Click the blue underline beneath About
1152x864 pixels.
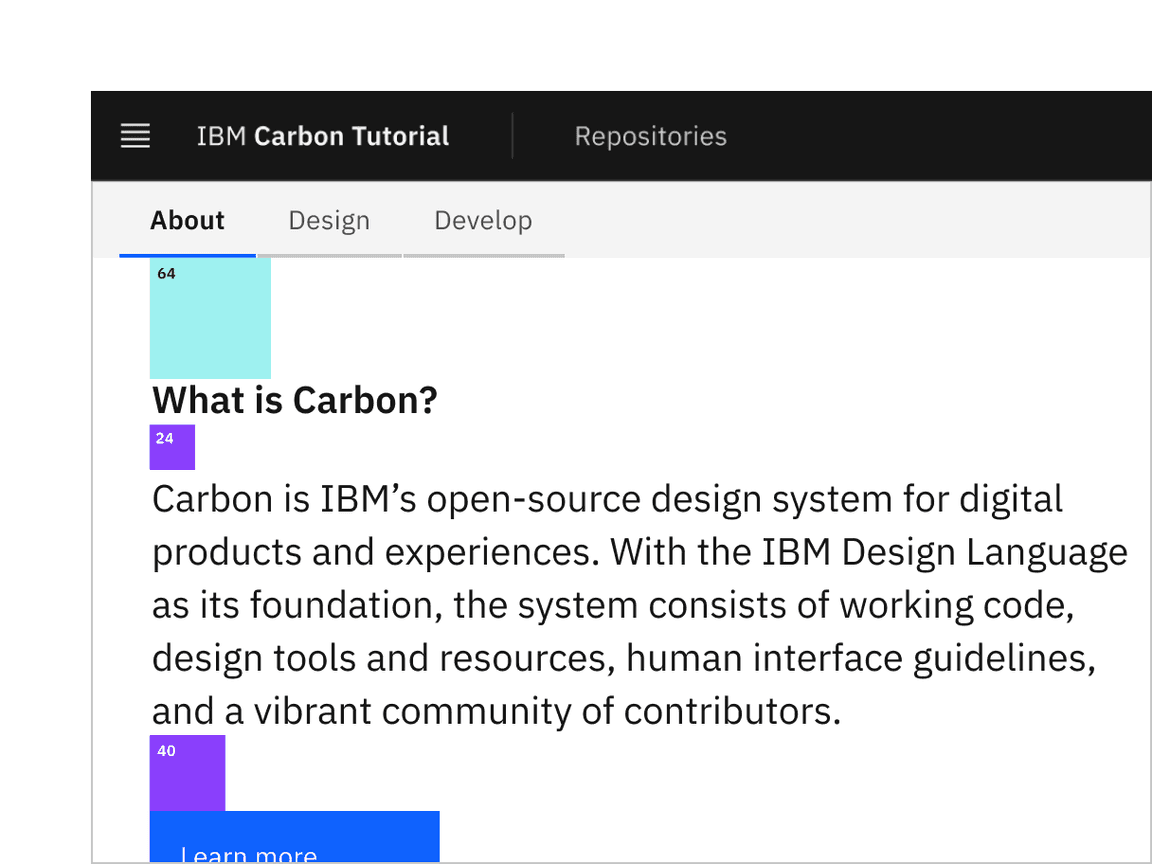(x=187, y=255)
